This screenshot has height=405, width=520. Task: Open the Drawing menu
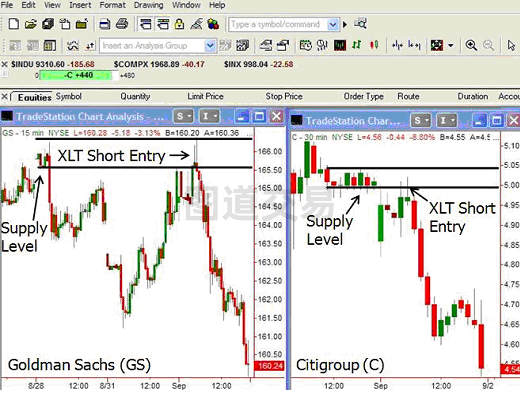[149, 5]
